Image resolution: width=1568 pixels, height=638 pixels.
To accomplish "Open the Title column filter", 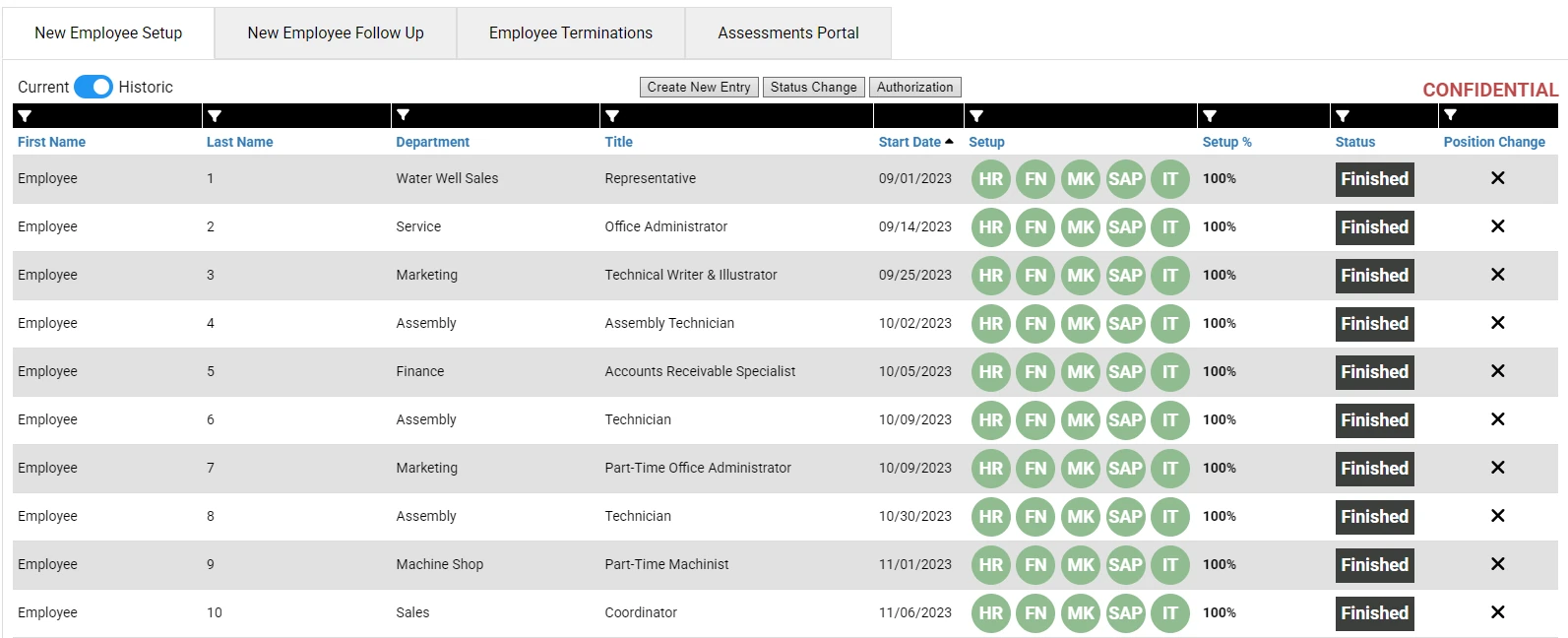I will pyautogui.click(x=612, y=116).
